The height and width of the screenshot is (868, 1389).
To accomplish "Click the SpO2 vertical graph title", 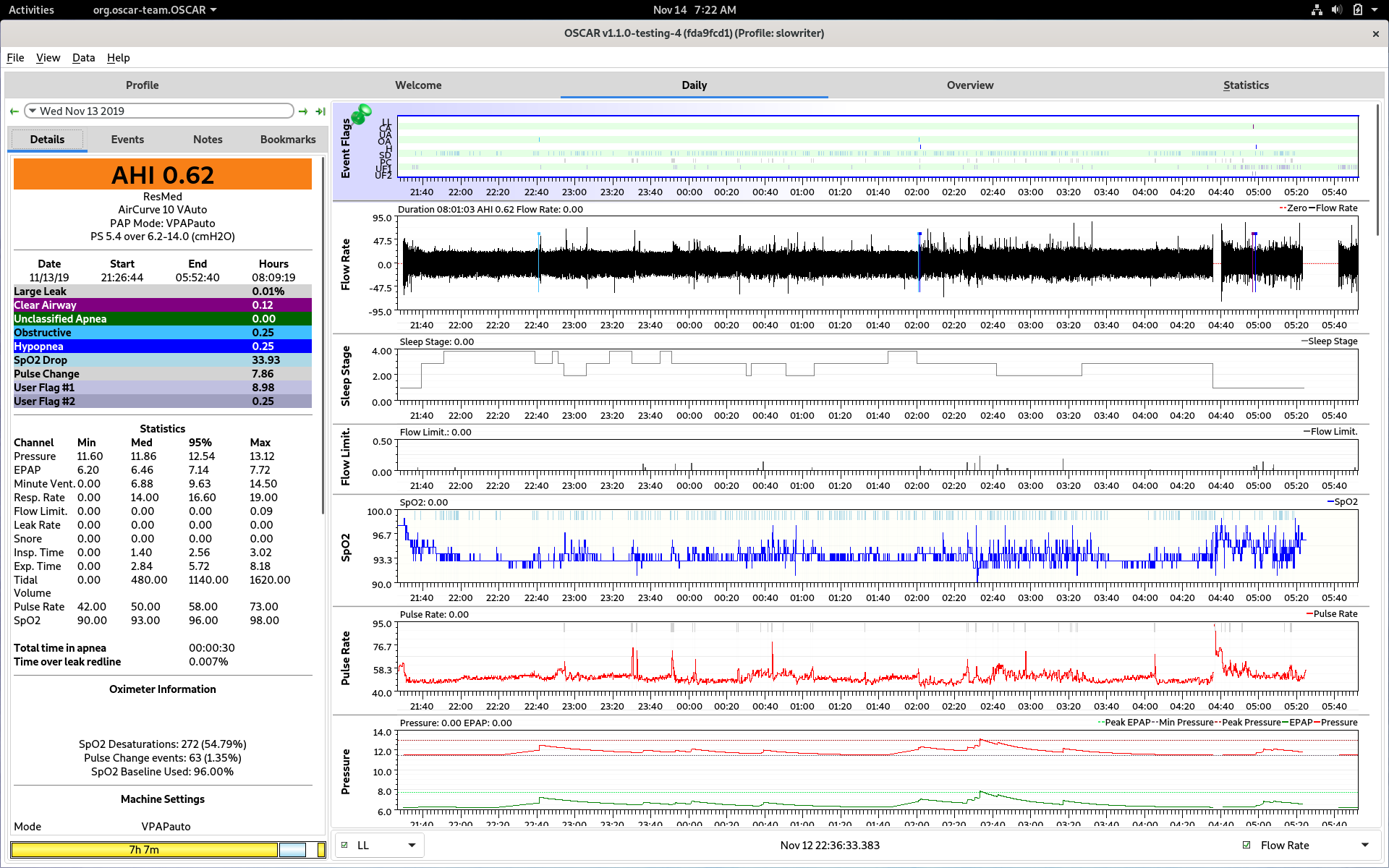I will pyautogui.click(x=346, y=548).
